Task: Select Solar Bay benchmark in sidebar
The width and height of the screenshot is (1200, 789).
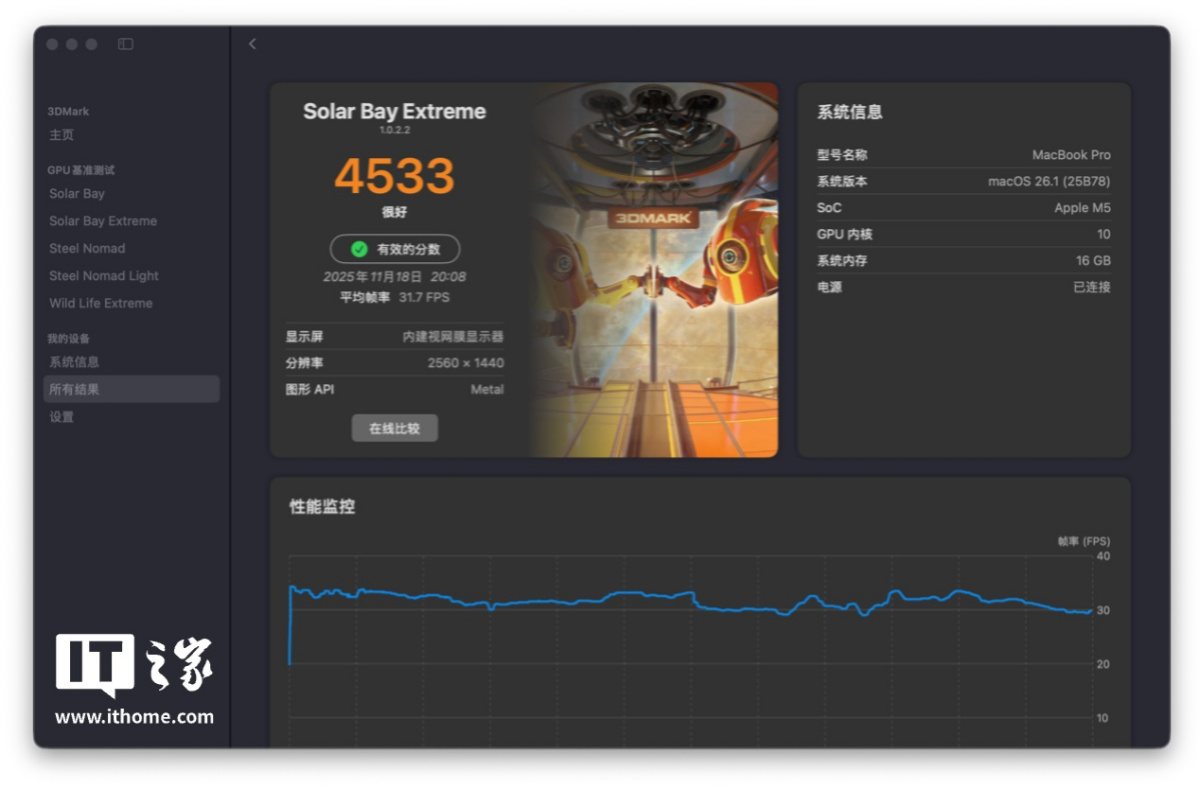Action: 77,194
